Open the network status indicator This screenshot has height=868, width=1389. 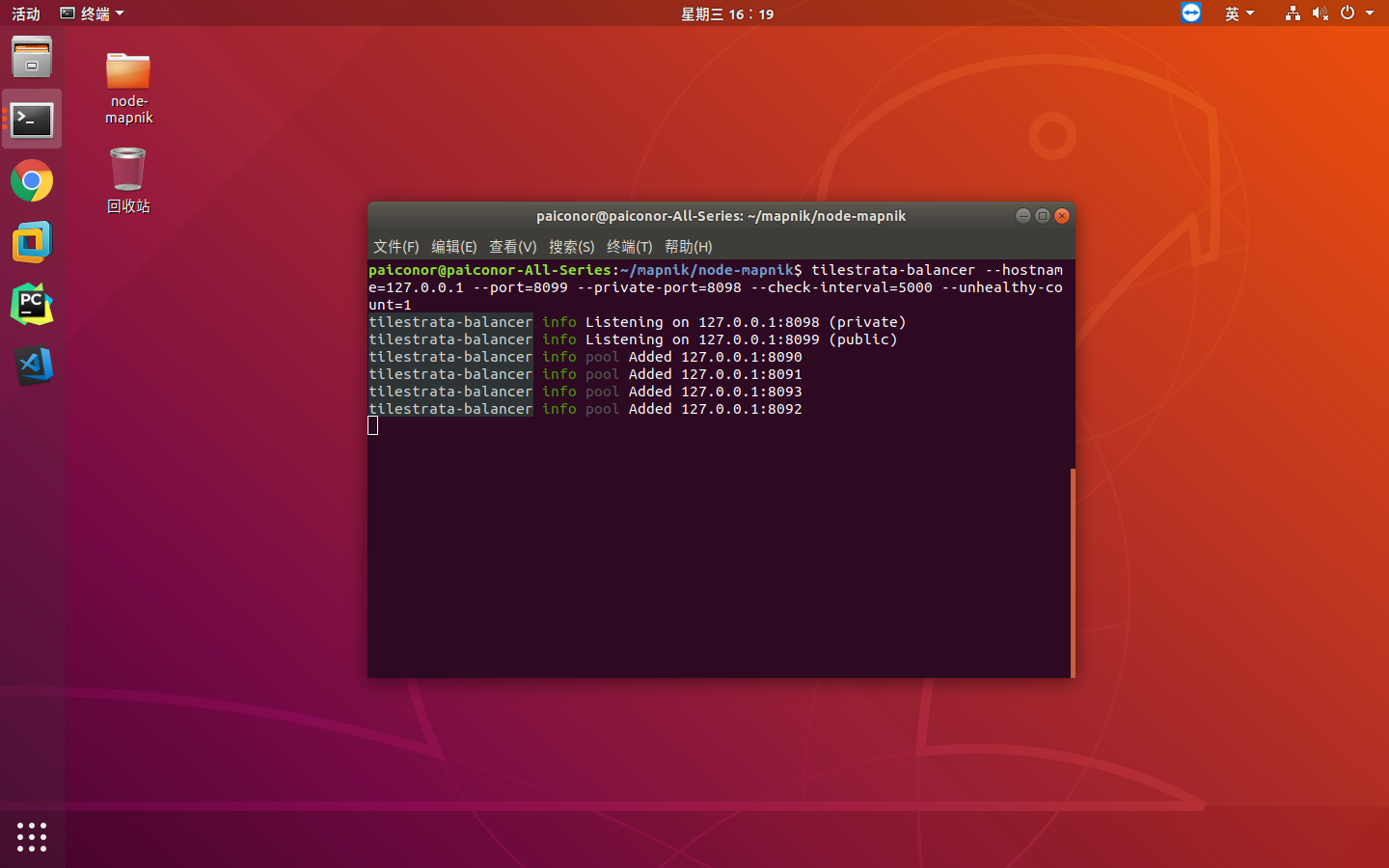click(x=1293, y=13)
